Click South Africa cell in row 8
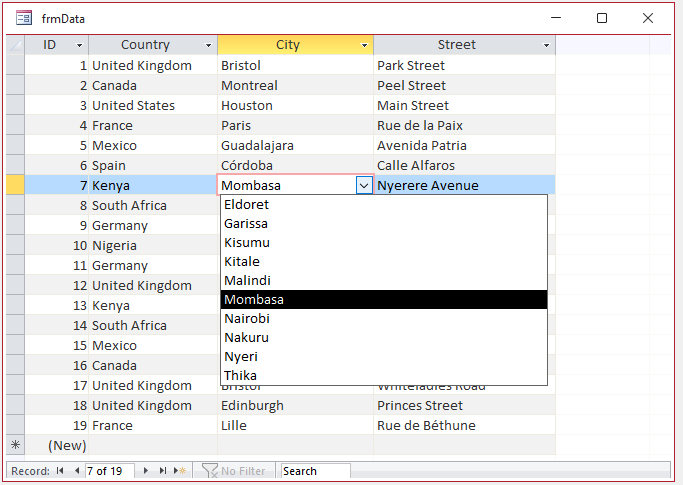683x485 pixels. pyautogui.click(x=153, y=205)
